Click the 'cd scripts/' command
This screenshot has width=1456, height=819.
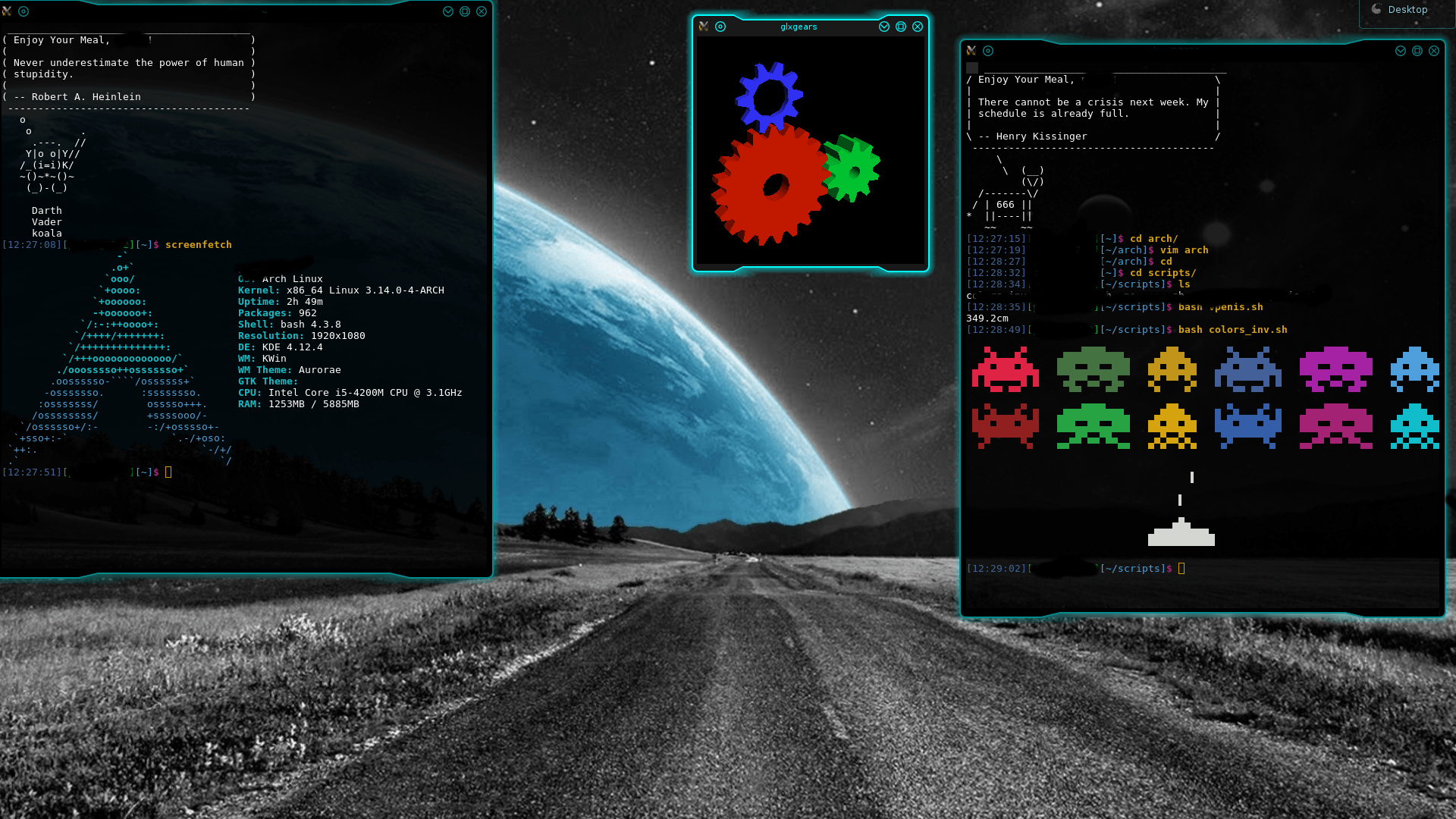click(x=1163, y=273)
